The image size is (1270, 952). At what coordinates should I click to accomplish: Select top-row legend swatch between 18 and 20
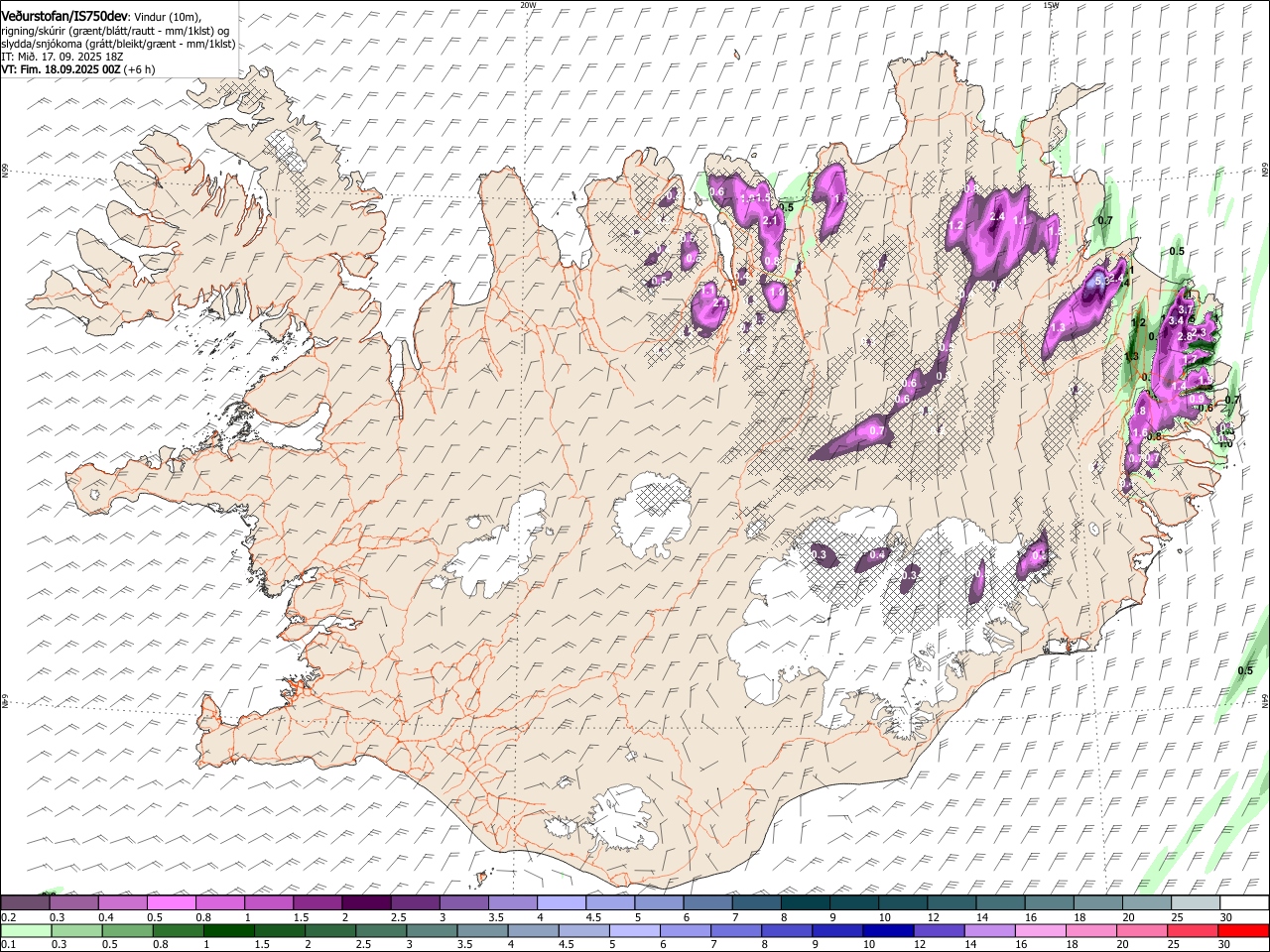(x=1098, y=903)
